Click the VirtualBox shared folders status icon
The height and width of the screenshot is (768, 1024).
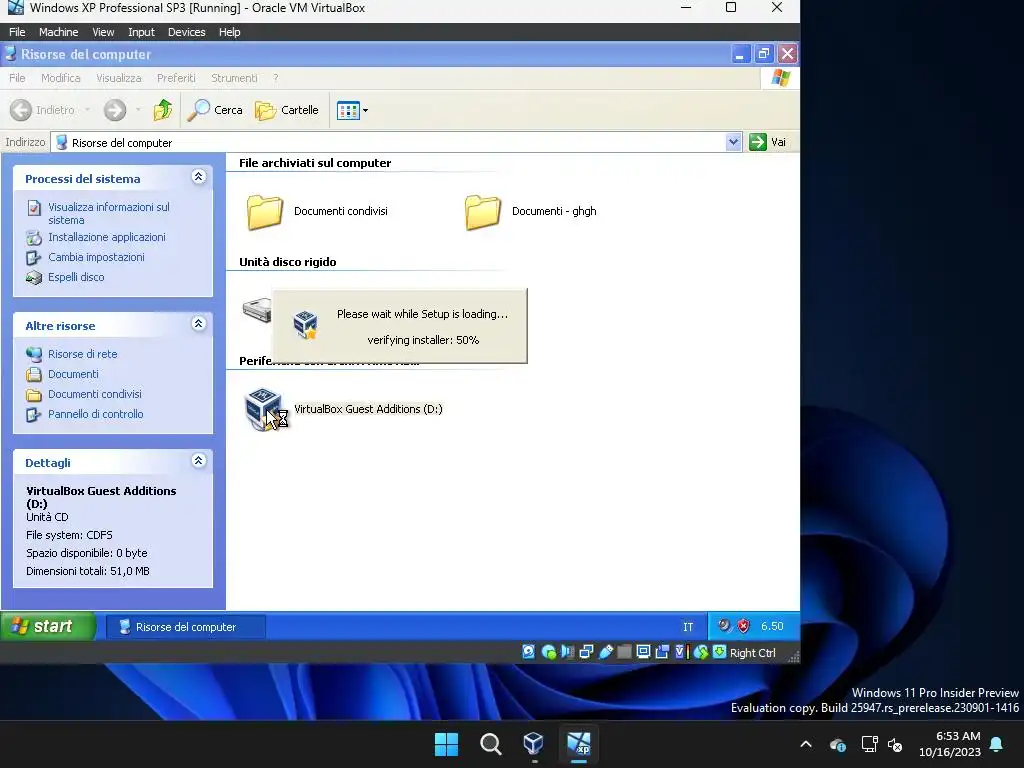[x=624, y=652]
